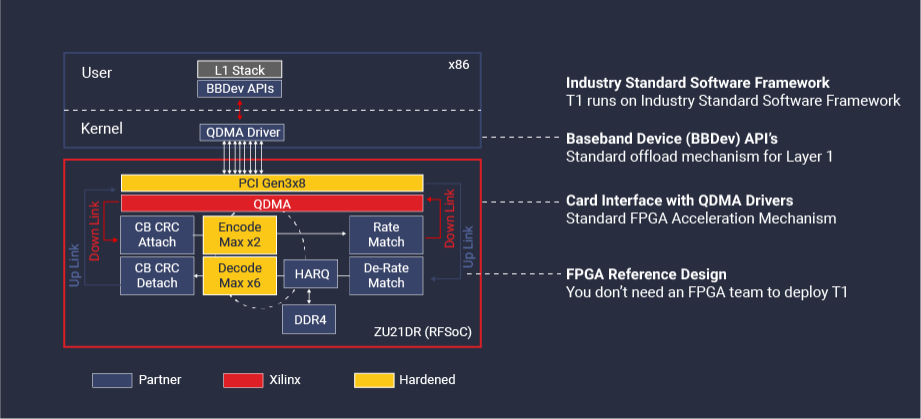Select the Decode Max x6 block
Screen dimensions: 921x419
pyautogui.click(x=240, y=276)
